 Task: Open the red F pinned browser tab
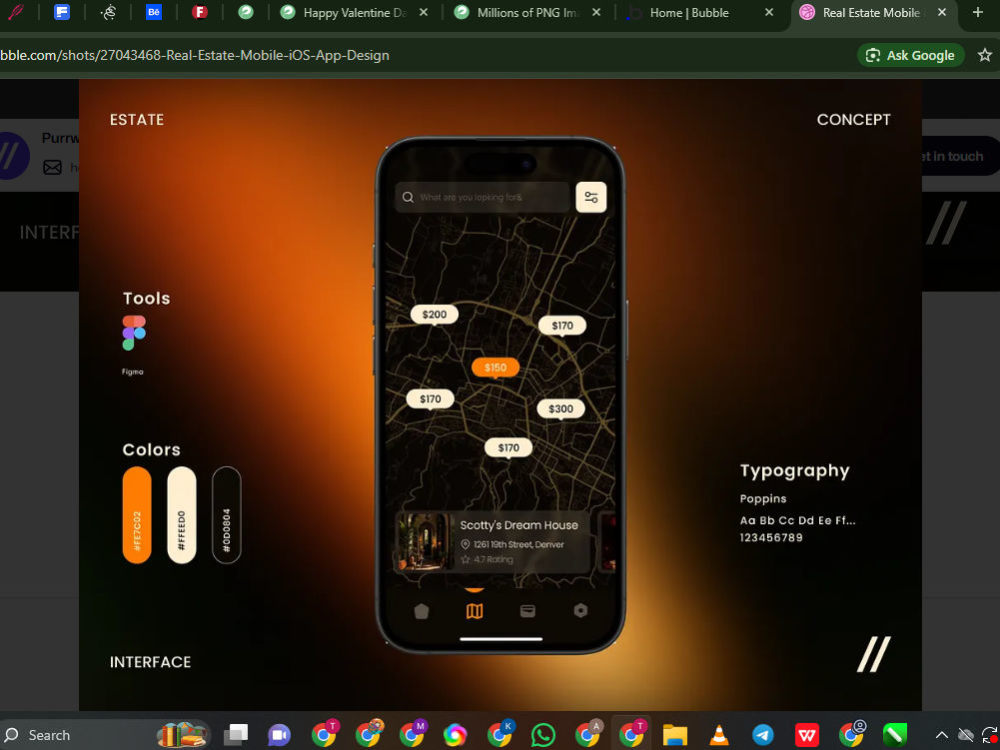tap(200, 12)
